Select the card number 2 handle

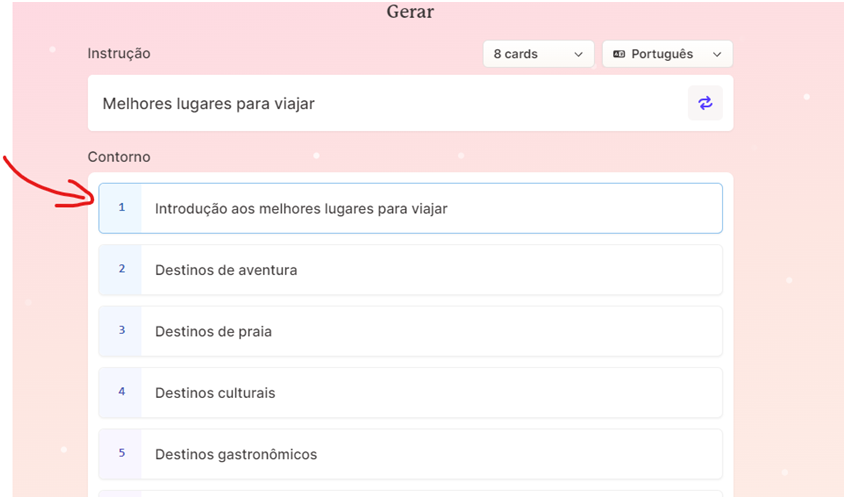tap(121, 270)
